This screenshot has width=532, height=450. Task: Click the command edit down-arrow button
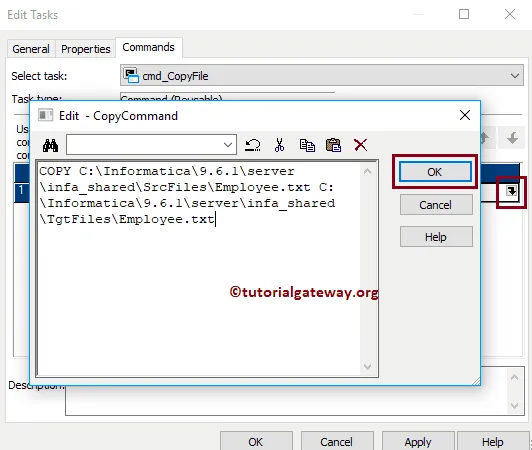(x=512, y=191)
